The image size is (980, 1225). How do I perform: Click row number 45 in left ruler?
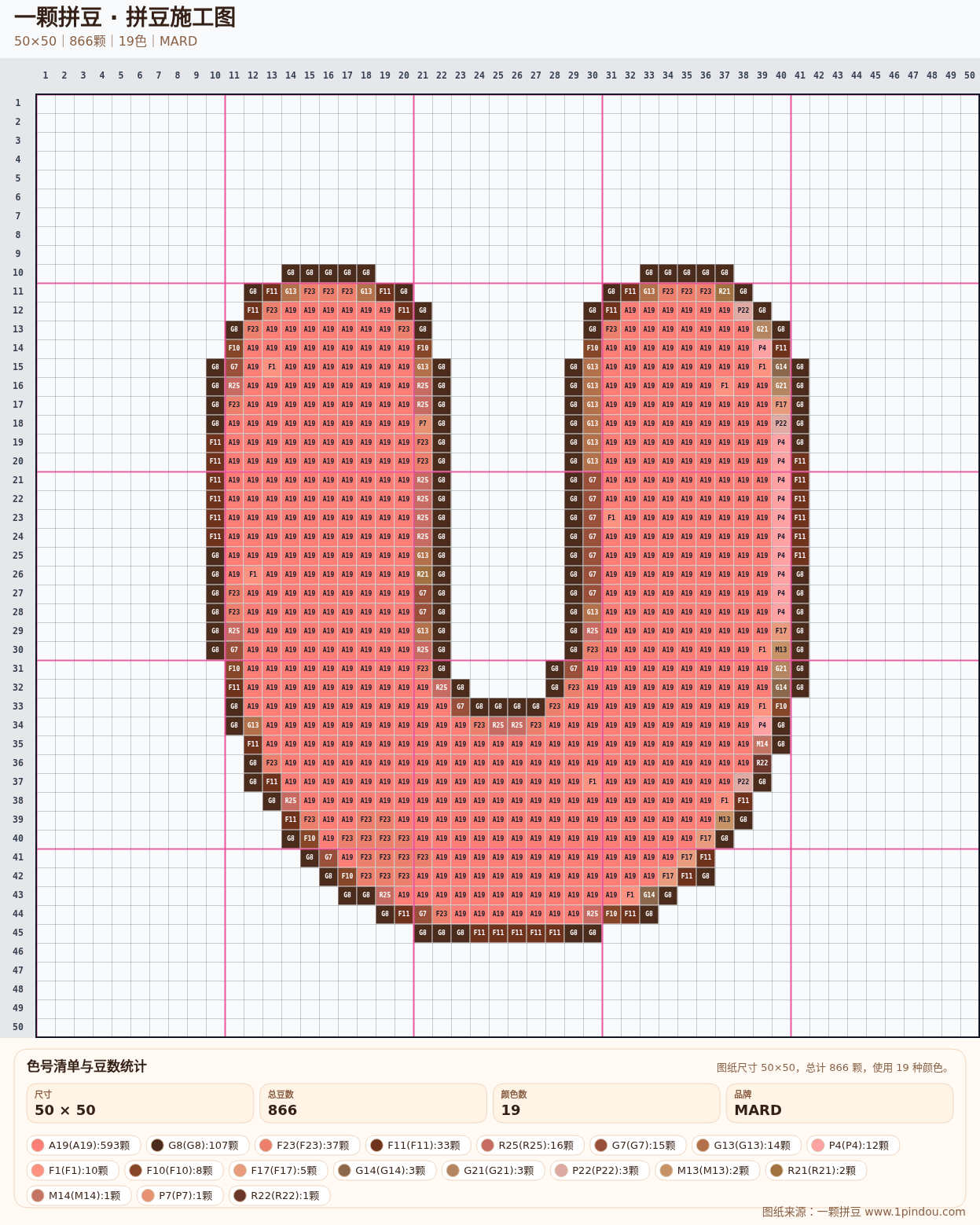pos(17,933)
